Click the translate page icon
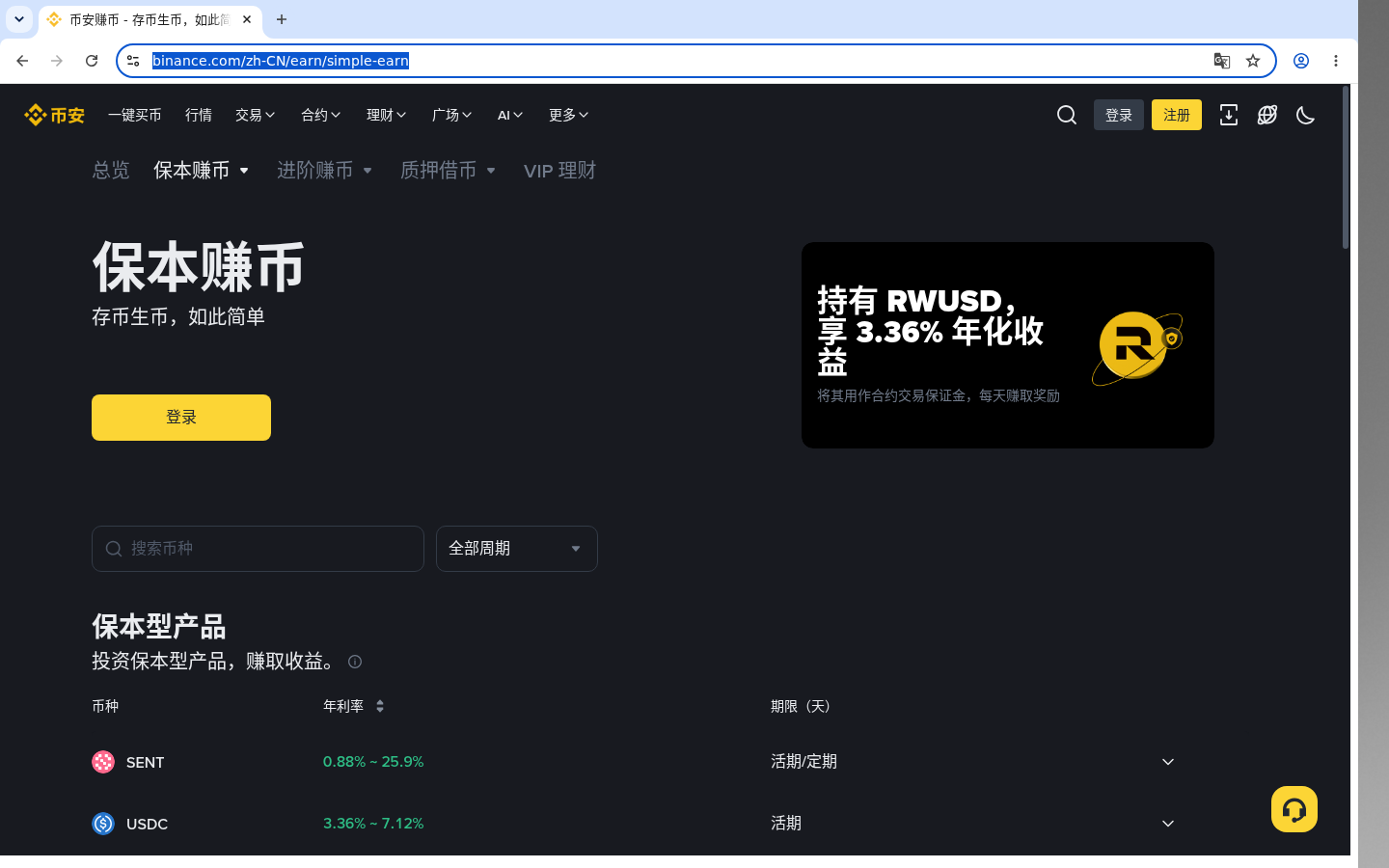The width and height of the screenshot is (1389, 868). tap(1222, 61)
